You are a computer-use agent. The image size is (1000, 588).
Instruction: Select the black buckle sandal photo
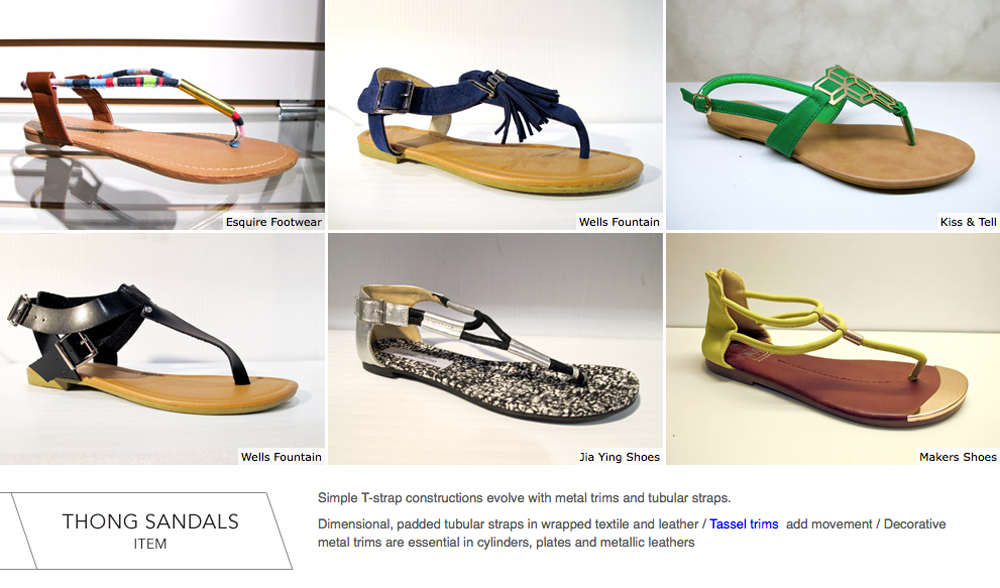click(x=162, y=349)
